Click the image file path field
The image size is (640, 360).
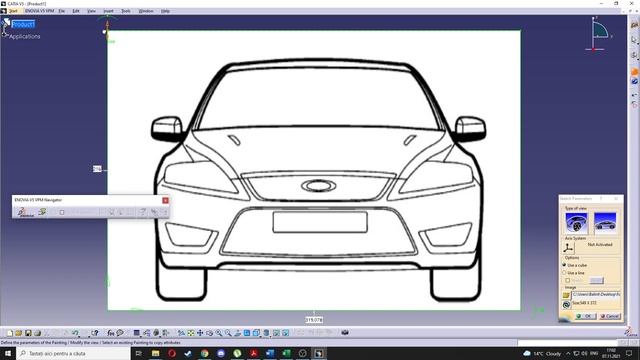596,294
